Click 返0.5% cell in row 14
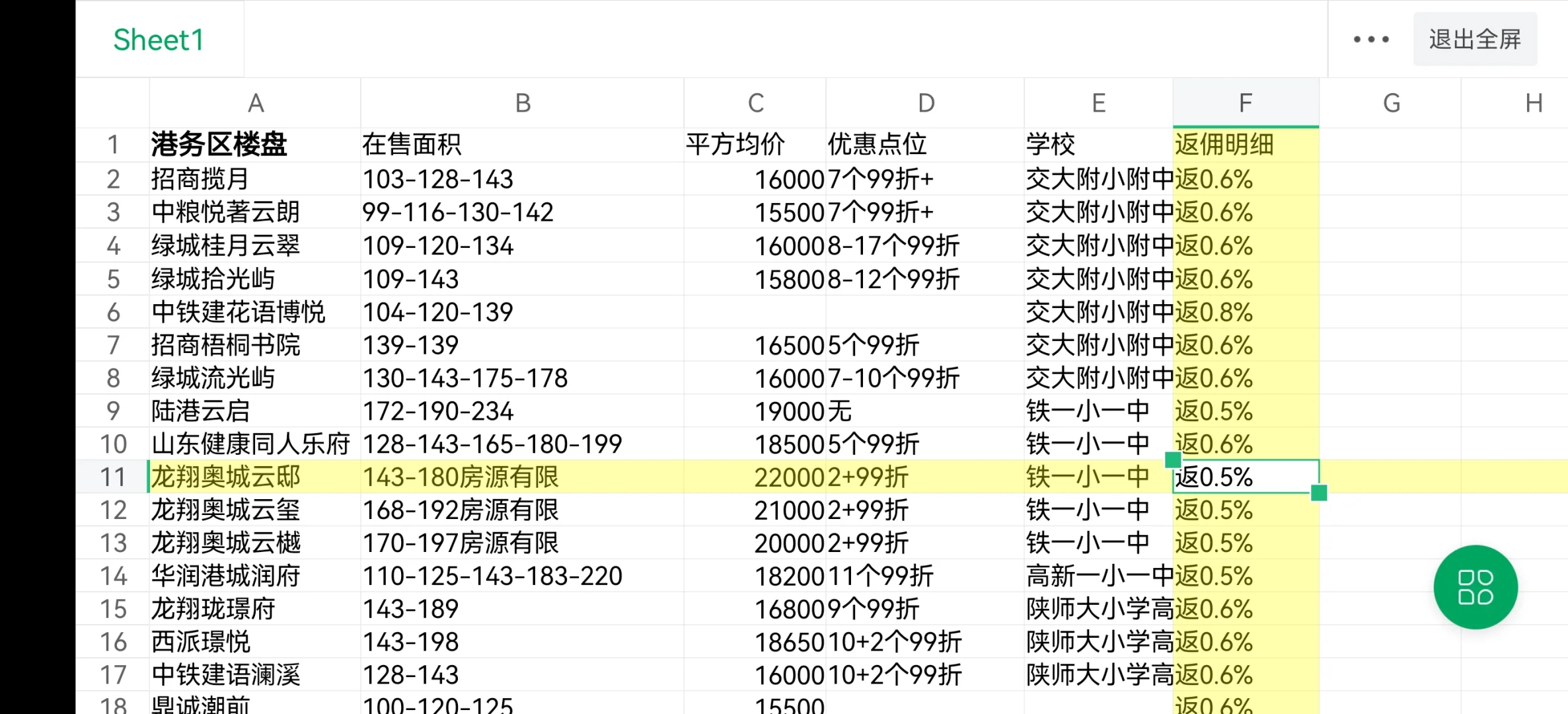The image size is (1568, 714). point(1246,576)
